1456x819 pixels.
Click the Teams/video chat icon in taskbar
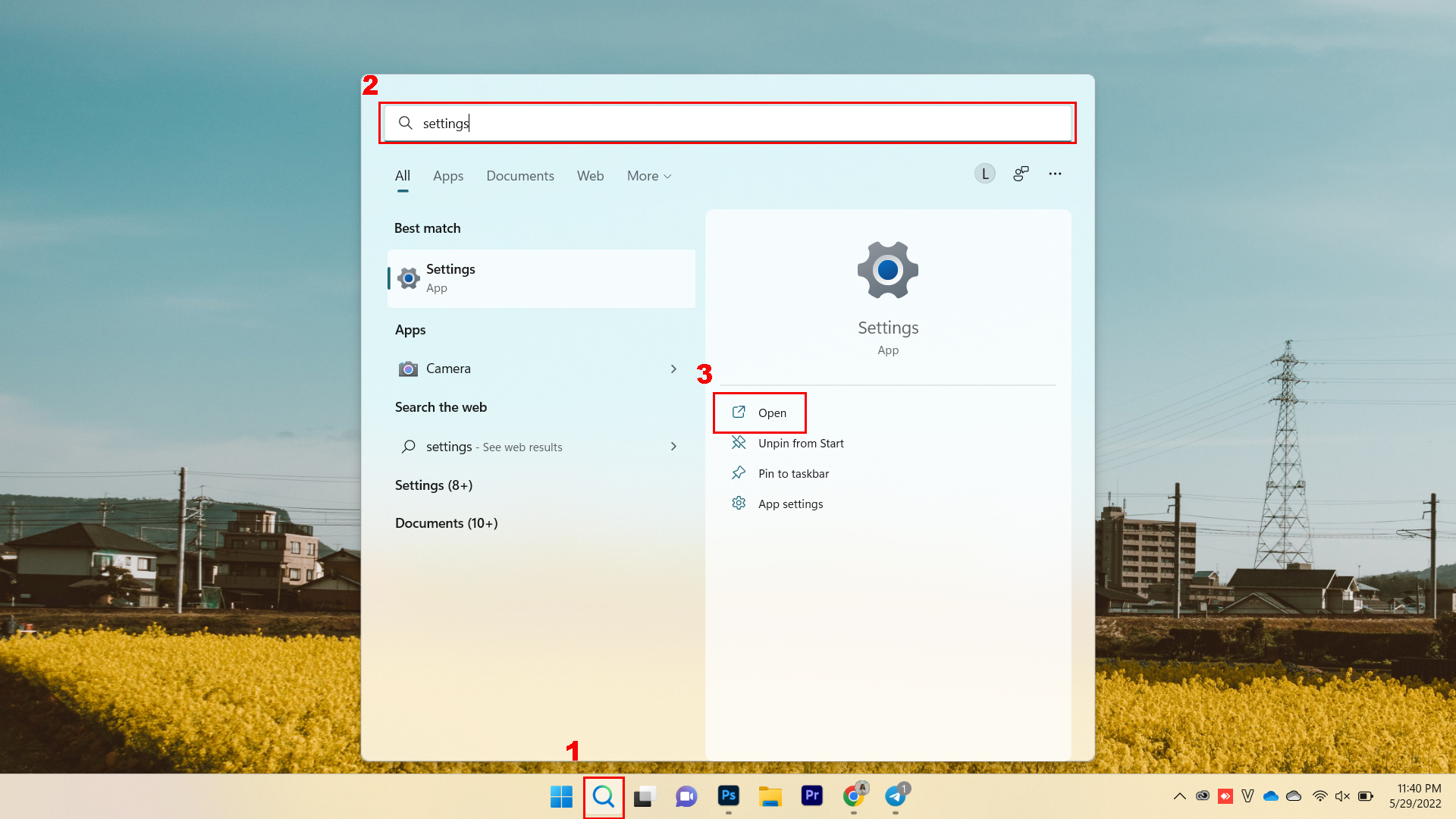[687, 797]
